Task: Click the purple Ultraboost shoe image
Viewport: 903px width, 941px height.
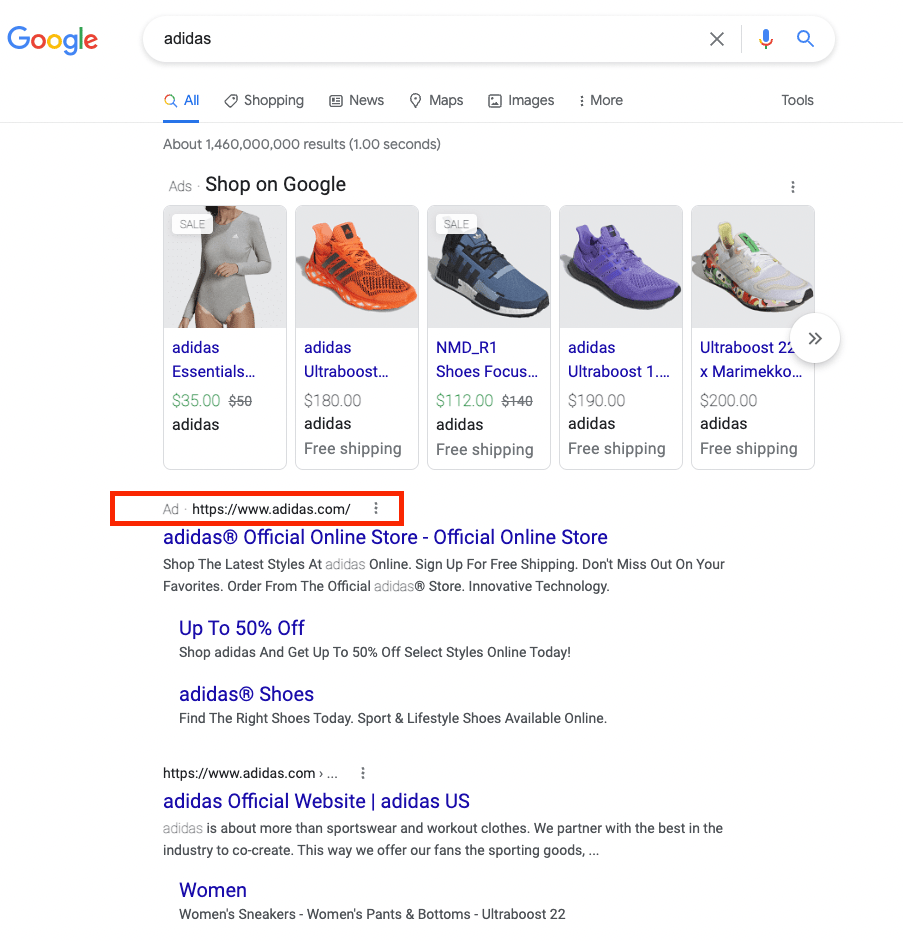Action: (x=621, y=267)
